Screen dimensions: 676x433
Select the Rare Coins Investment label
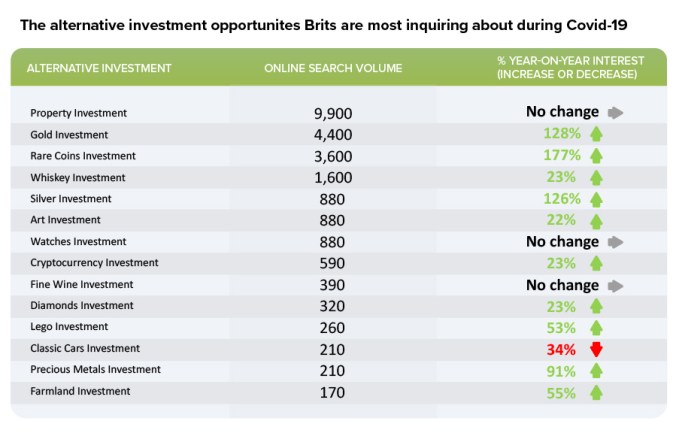point(83,156)
